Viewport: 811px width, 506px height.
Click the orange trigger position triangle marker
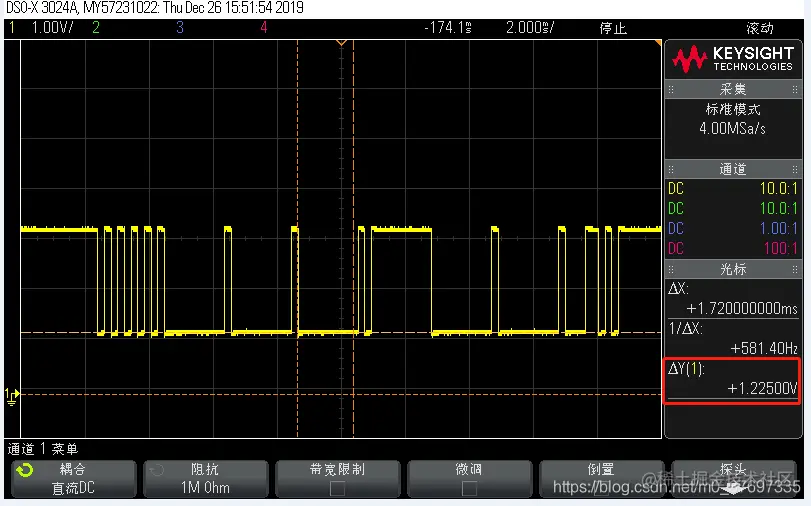341,43
